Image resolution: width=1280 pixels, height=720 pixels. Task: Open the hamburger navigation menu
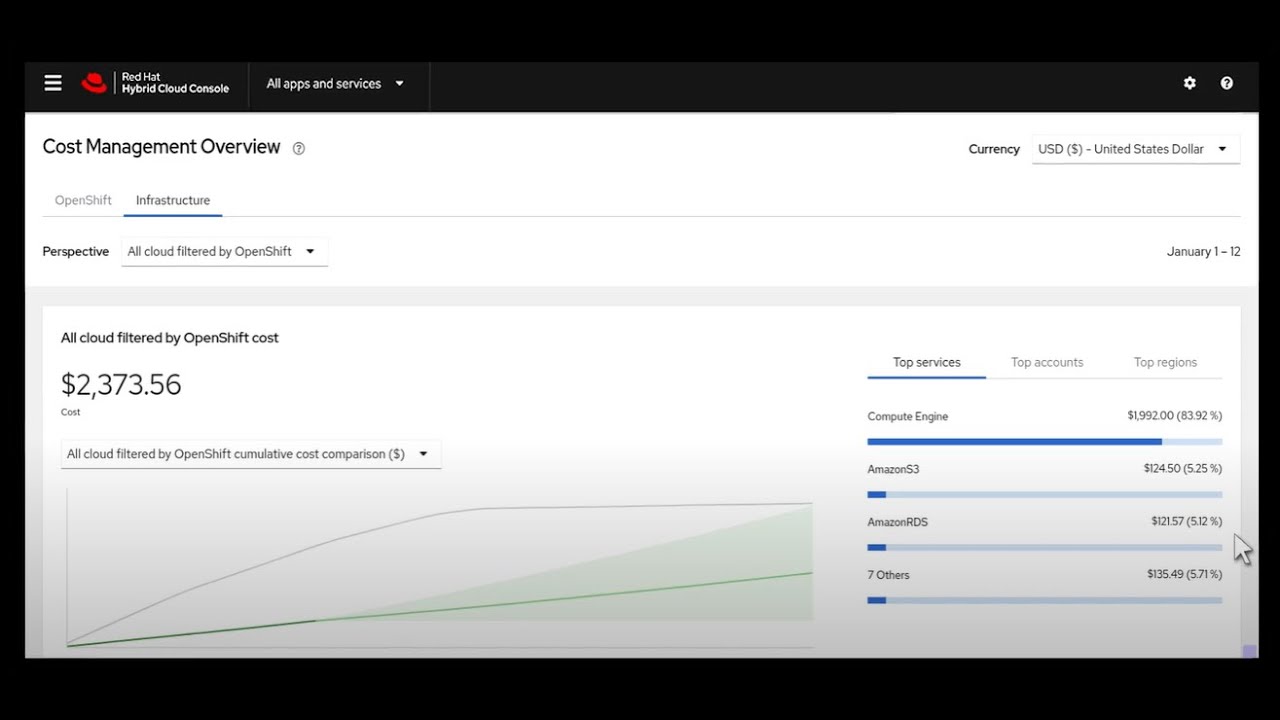[53, 83]
